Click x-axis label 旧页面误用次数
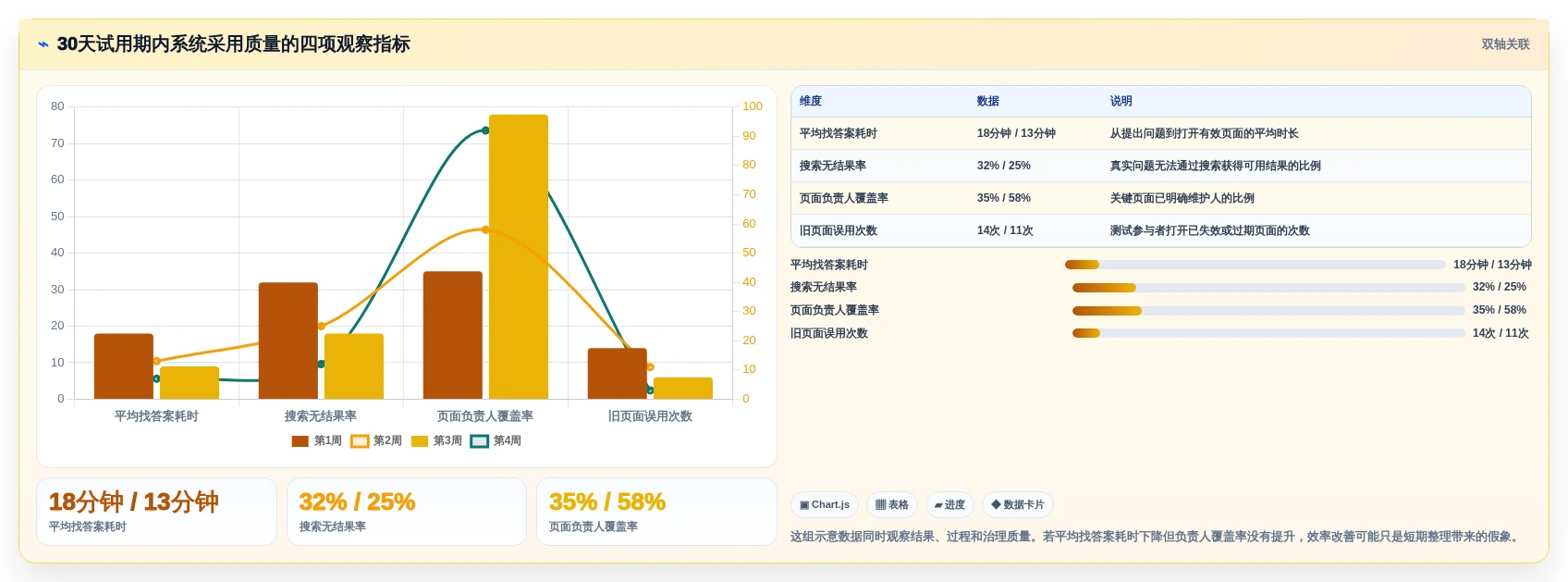Viewport: 1568px width, 582px height. [650, 416]
